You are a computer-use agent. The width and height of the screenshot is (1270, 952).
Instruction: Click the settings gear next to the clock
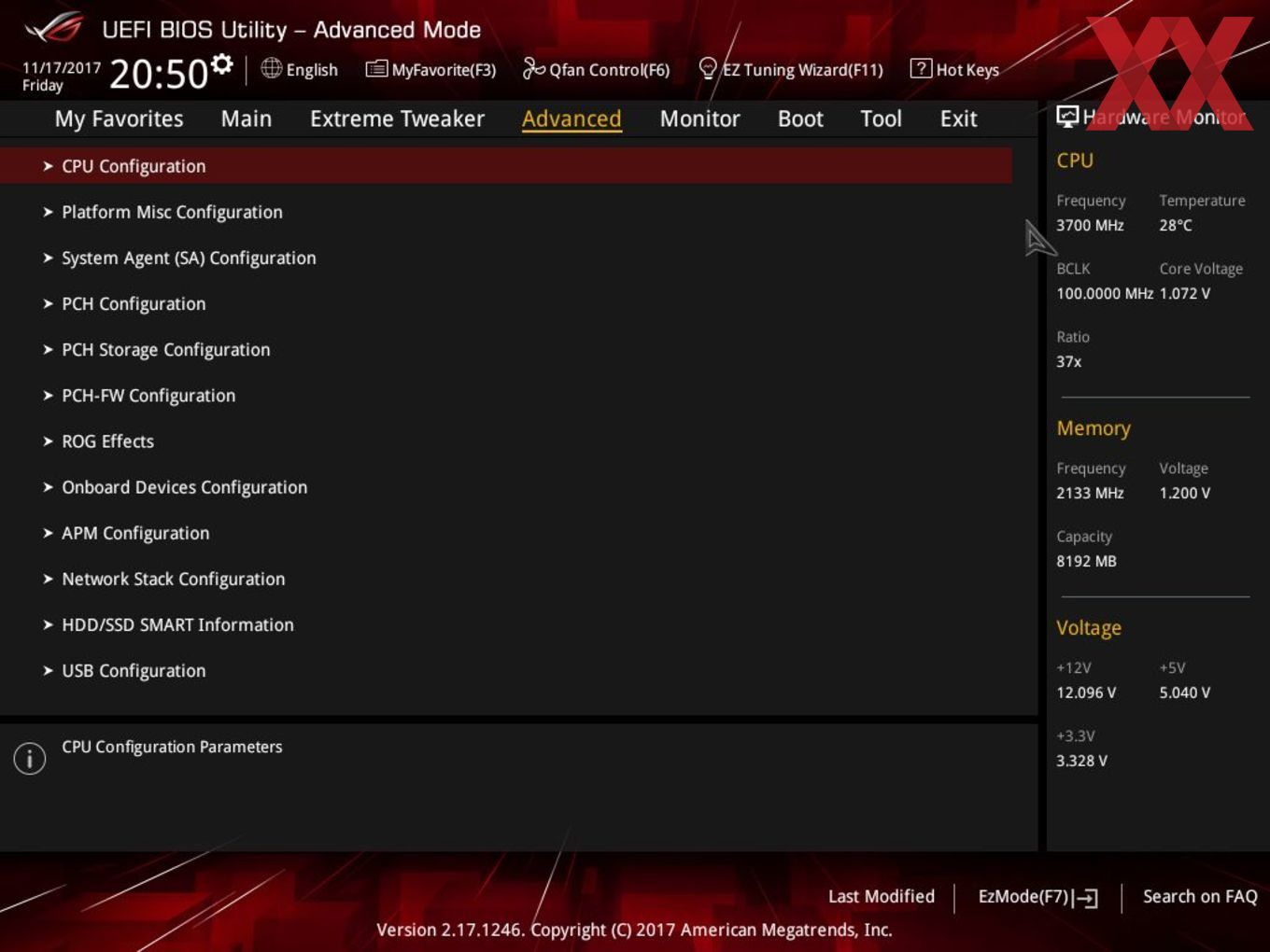point(221,63)
